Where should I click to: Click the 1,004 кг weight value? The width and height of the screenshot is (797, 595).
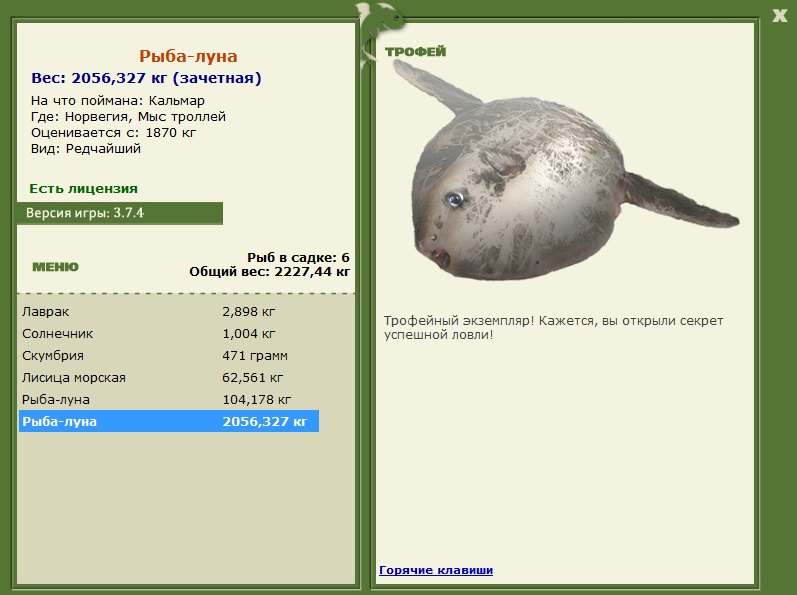click(x=249, y=334)
